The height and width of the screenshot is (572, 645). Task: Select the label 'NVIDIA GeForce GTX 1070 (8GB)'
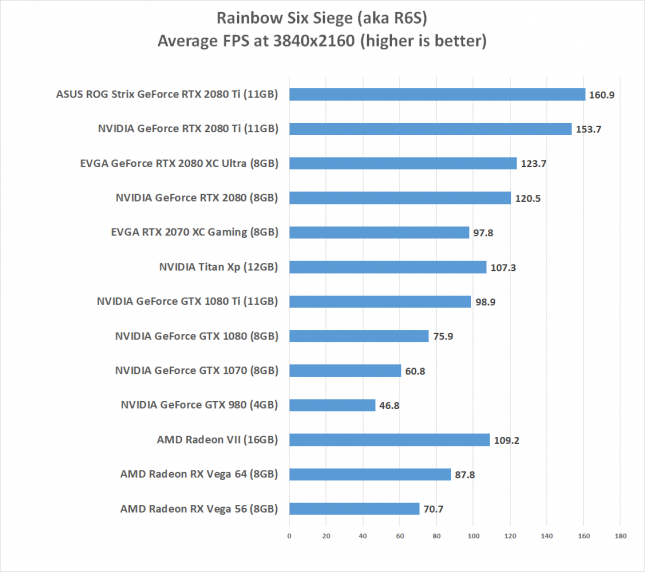[x=197, y=371]
